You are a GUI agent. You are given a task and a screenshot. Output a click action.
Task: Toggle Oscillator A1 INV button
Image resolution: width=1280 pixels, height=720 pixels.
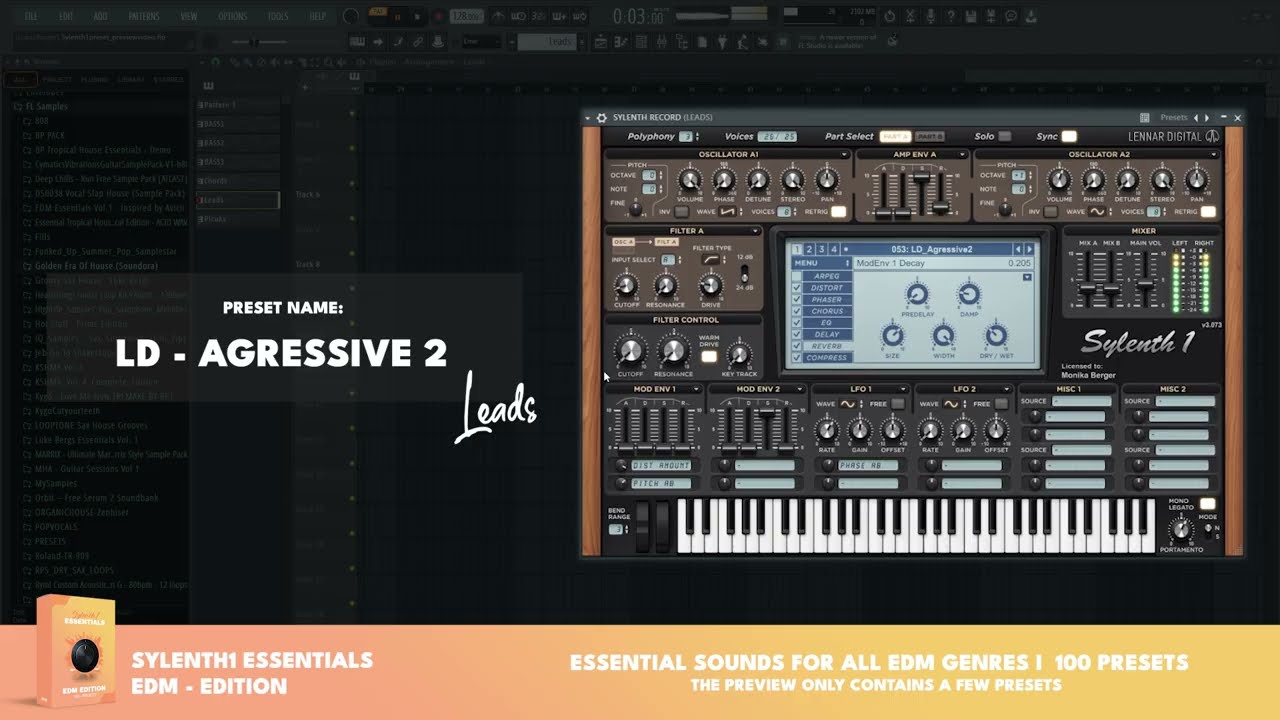pos(680,212)
